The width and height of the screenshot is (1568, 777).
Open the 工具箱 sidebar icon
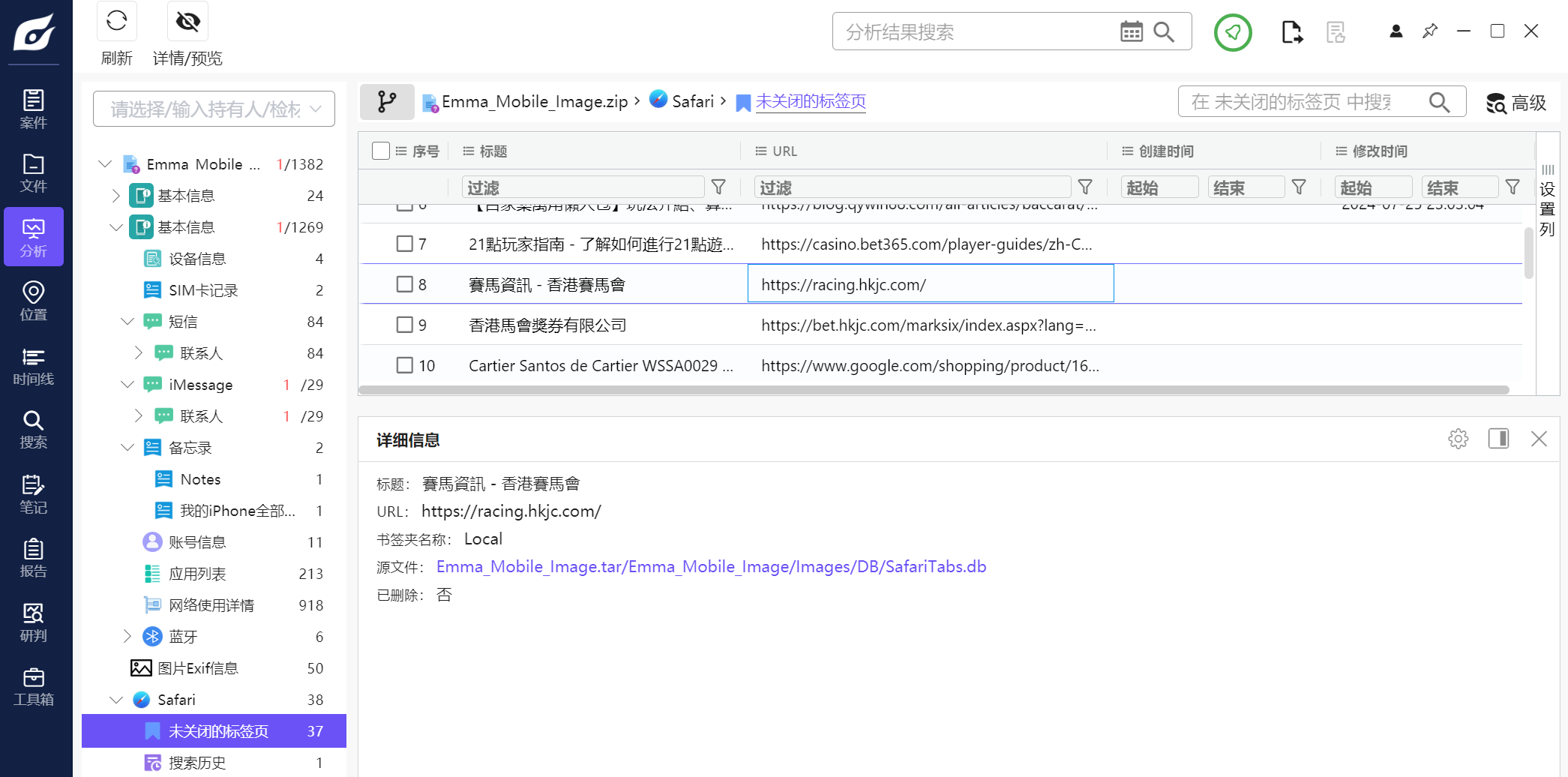(x=34, y=687)
